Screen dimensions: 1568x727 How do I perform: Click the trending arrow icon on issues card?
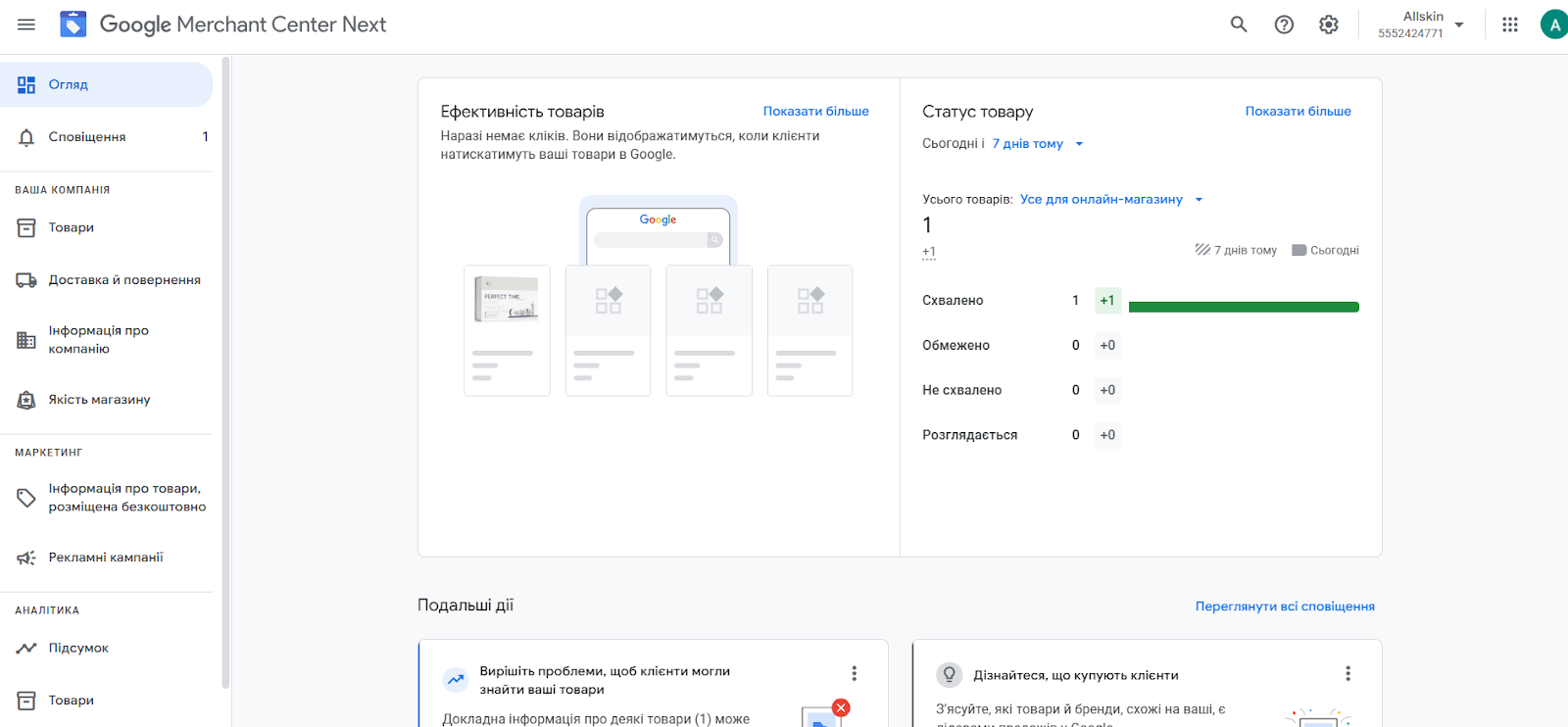click(456, 679)
